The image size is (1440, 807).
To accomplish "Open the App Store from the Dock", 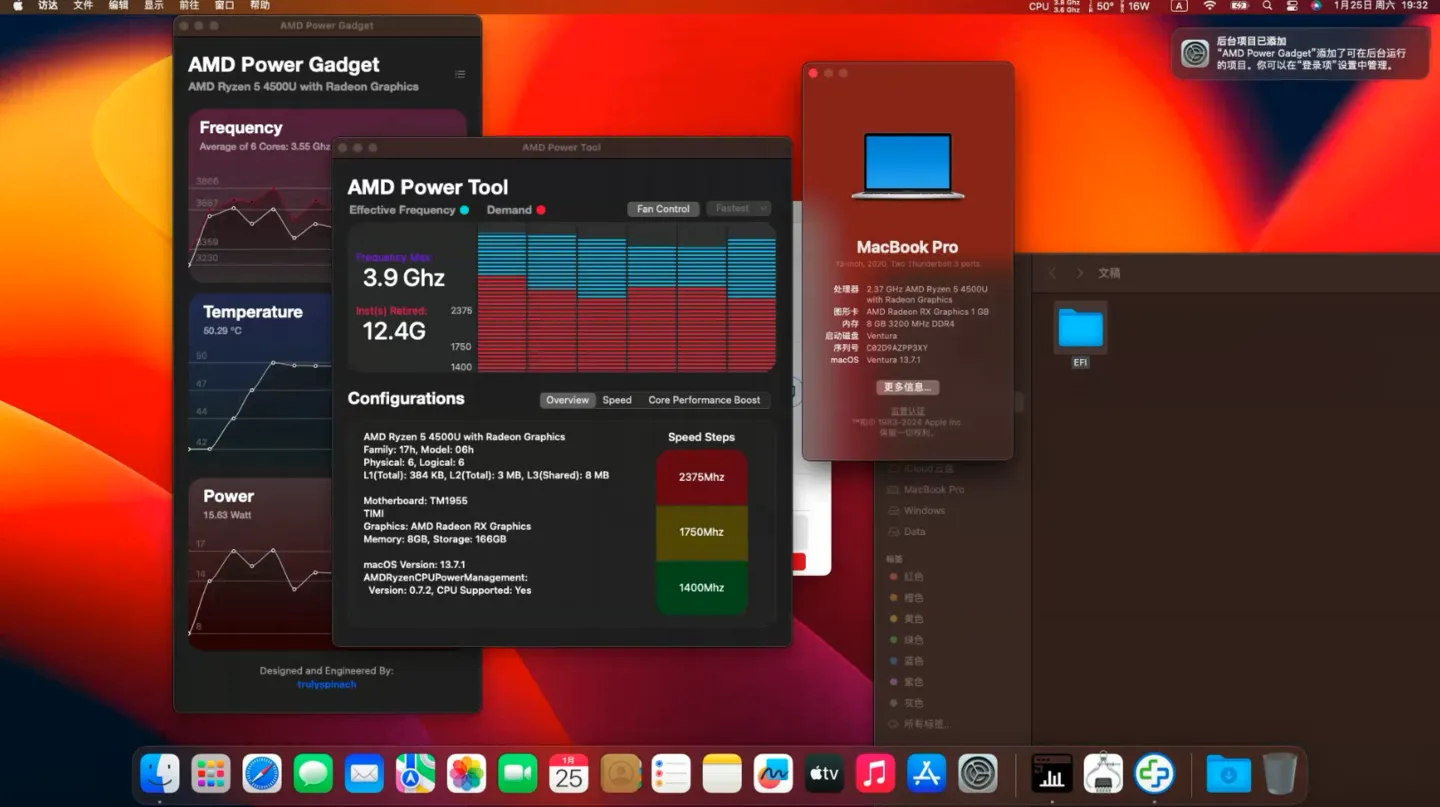I will pyautogui.click(x=926, y=773).
